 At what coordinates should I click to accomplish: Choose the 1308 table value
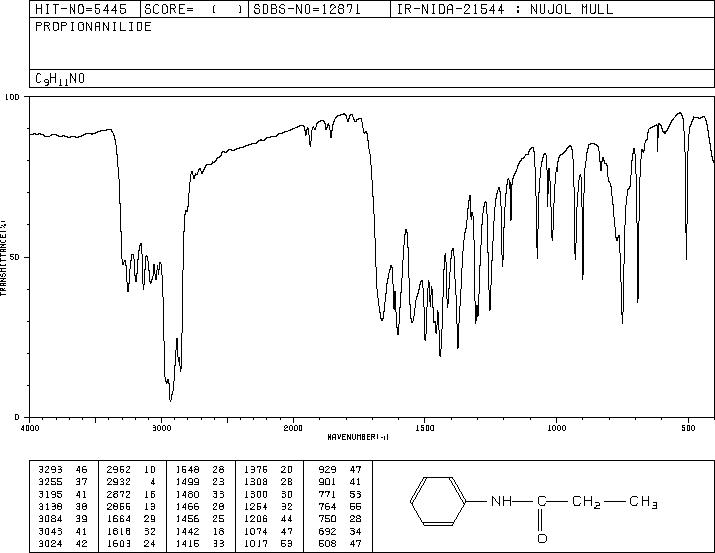click(x=256, y=482)
